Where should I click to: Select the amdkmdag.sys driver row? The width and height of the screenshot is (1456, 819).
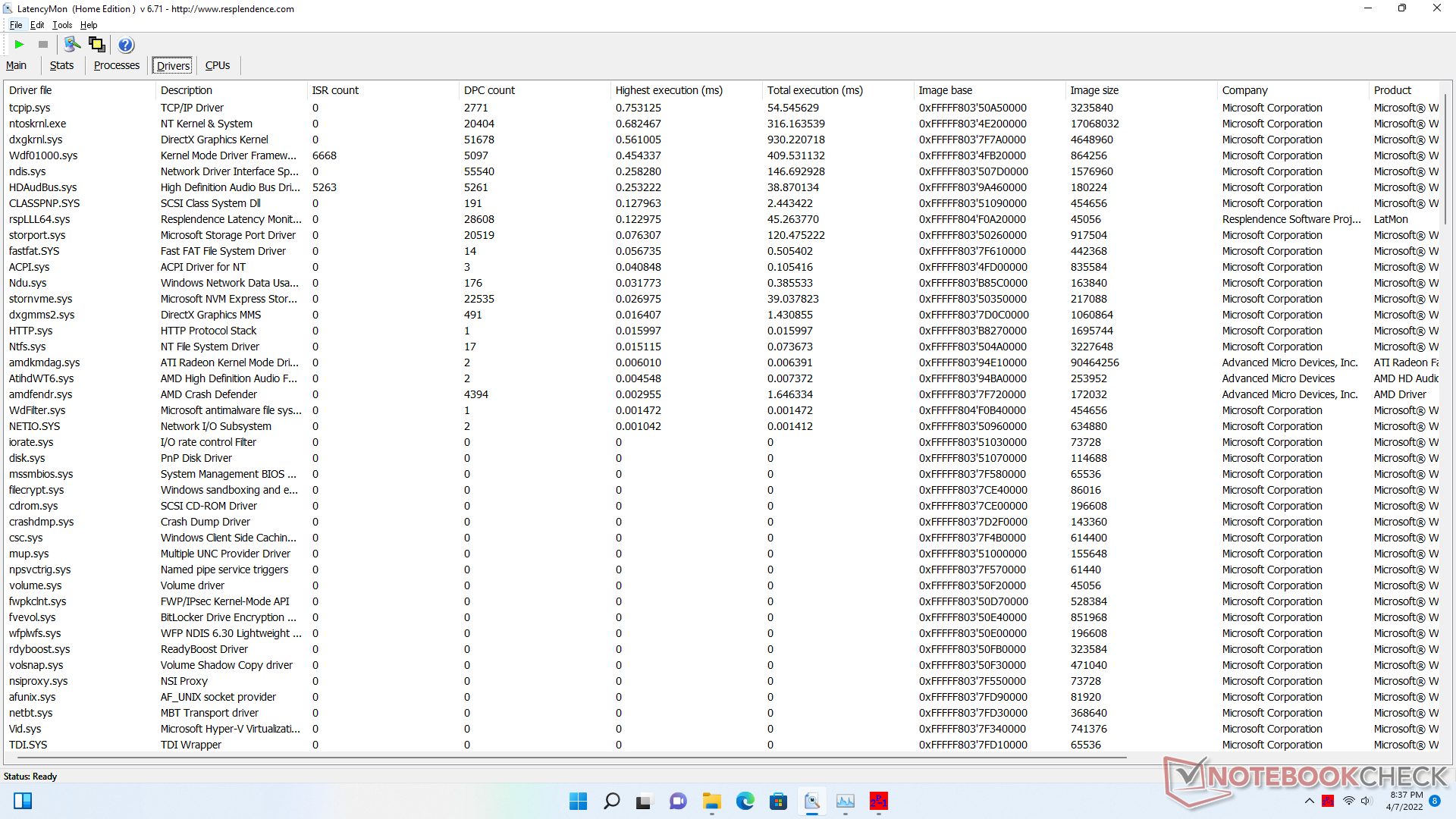coord(722,362)
